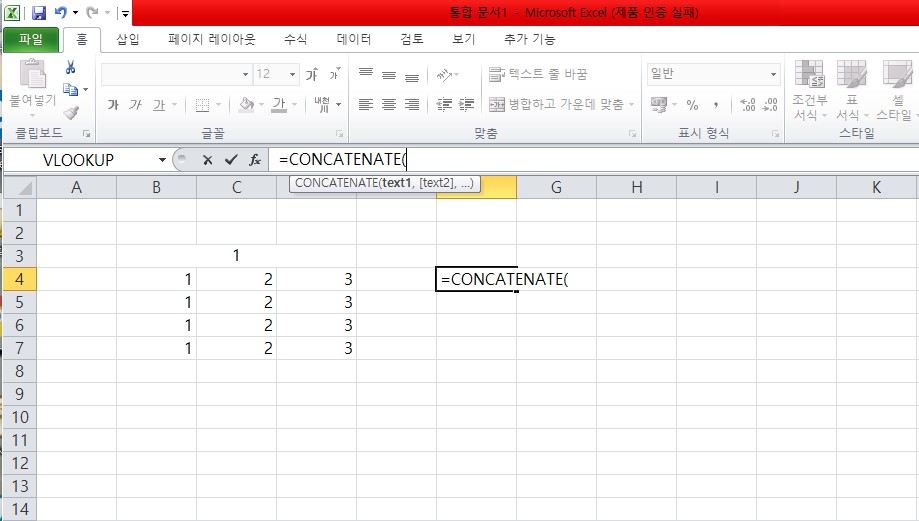This screenshot has height=521, width=919.
Task: Click 표 서식 format as table button
Action: (x=852, y=90)
